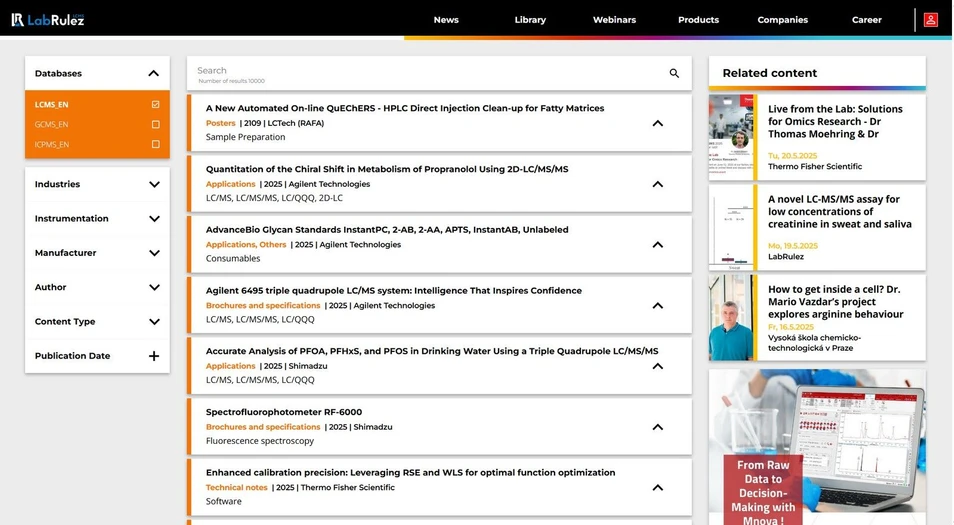Collapse the Spectrofluorophotometer RF-6000 chevron
The height and width of the screenshot is (525, 954).
657,427
